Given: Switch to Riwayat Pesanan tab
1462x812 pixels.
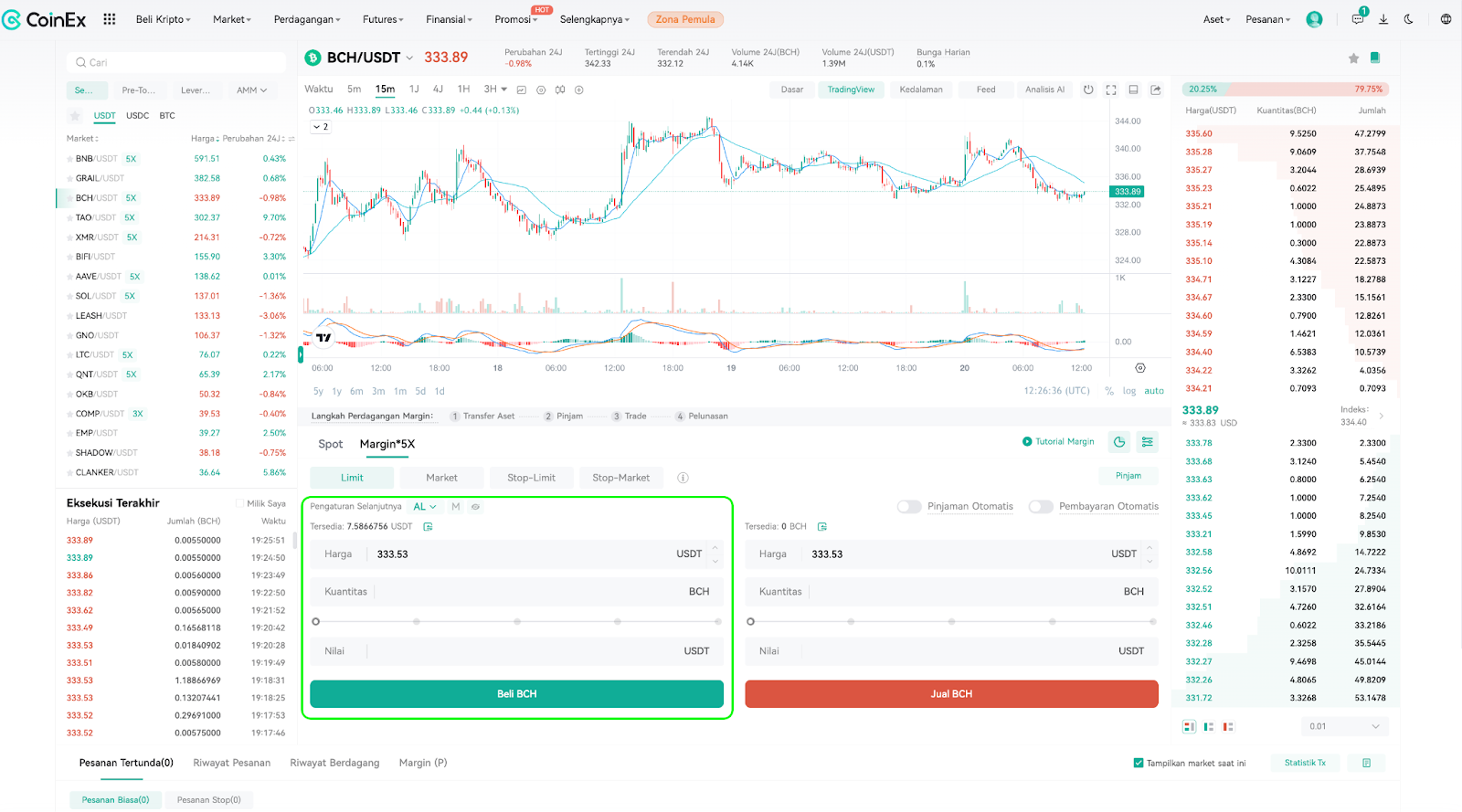Looking at the screenshot, I should [x=231, y=763].
